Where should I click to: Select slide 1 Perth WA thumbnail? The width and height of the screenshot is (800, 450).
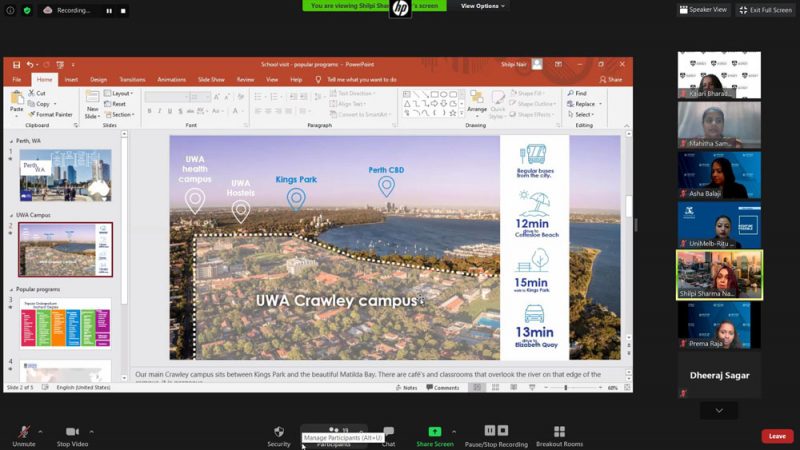[65, 175]
